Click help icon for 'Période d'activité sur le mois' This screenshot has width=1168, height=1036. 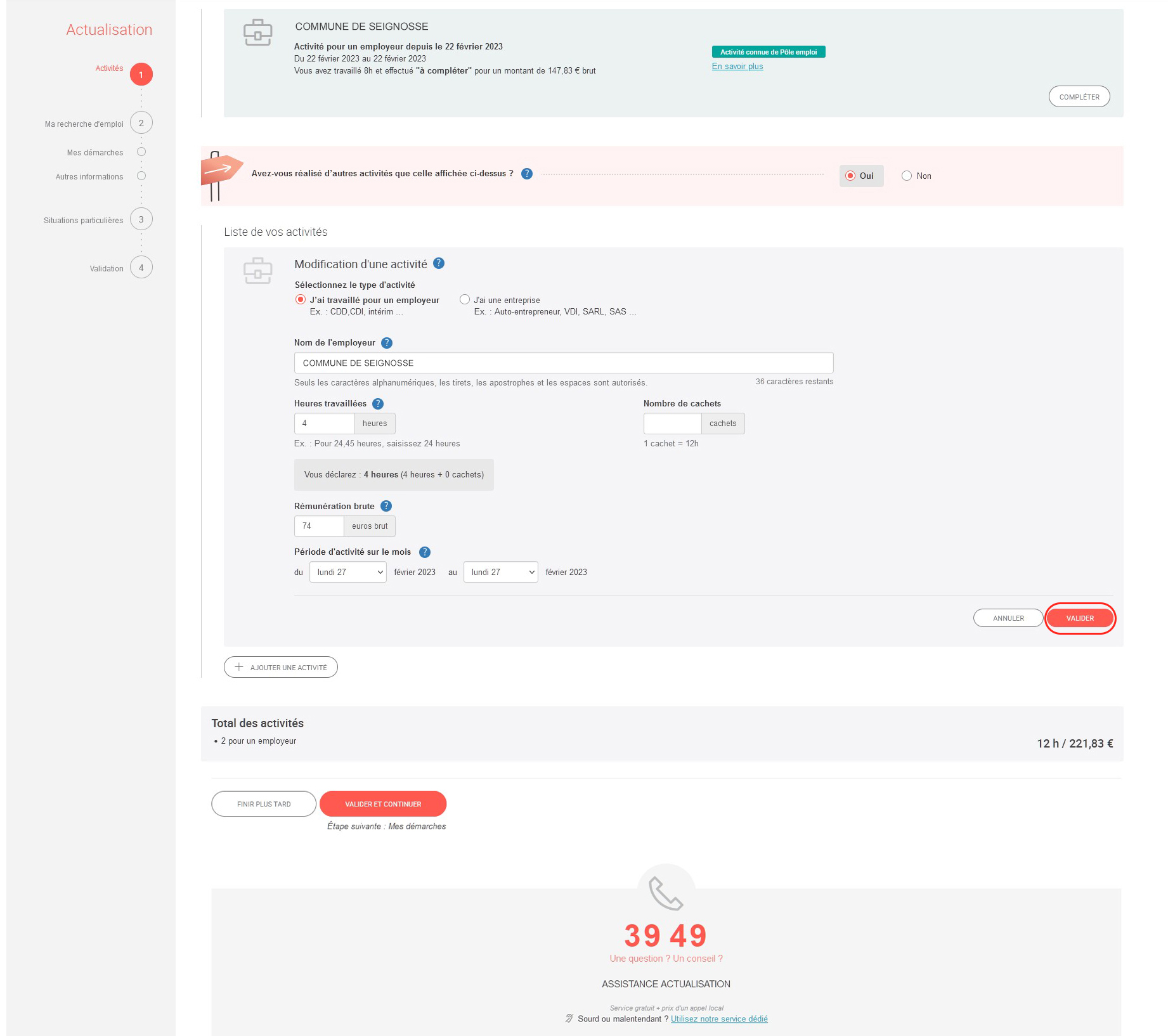(x=425, y=552)
